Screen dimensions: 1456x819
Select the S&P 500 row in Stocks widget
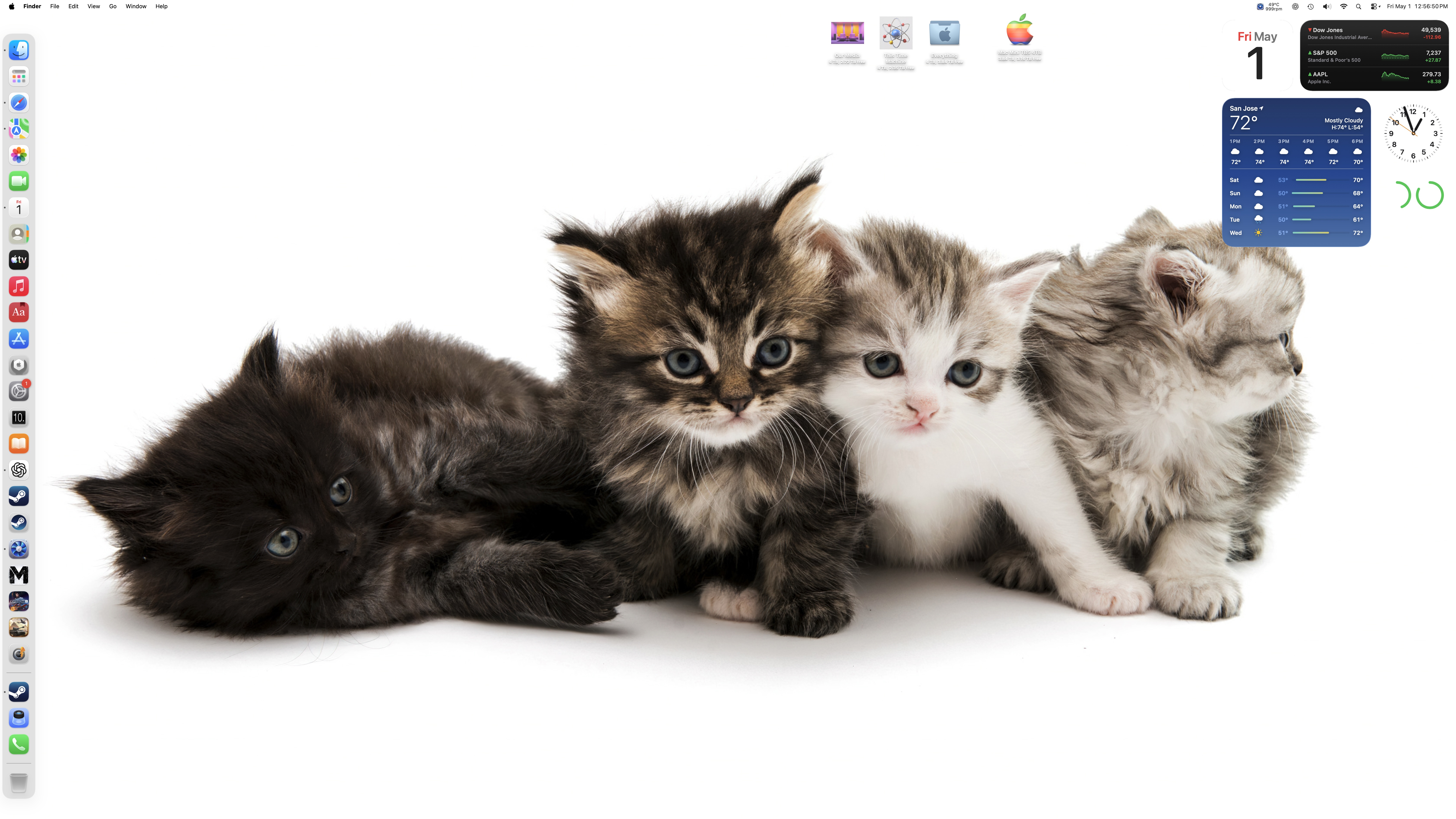click(1374, 56)
